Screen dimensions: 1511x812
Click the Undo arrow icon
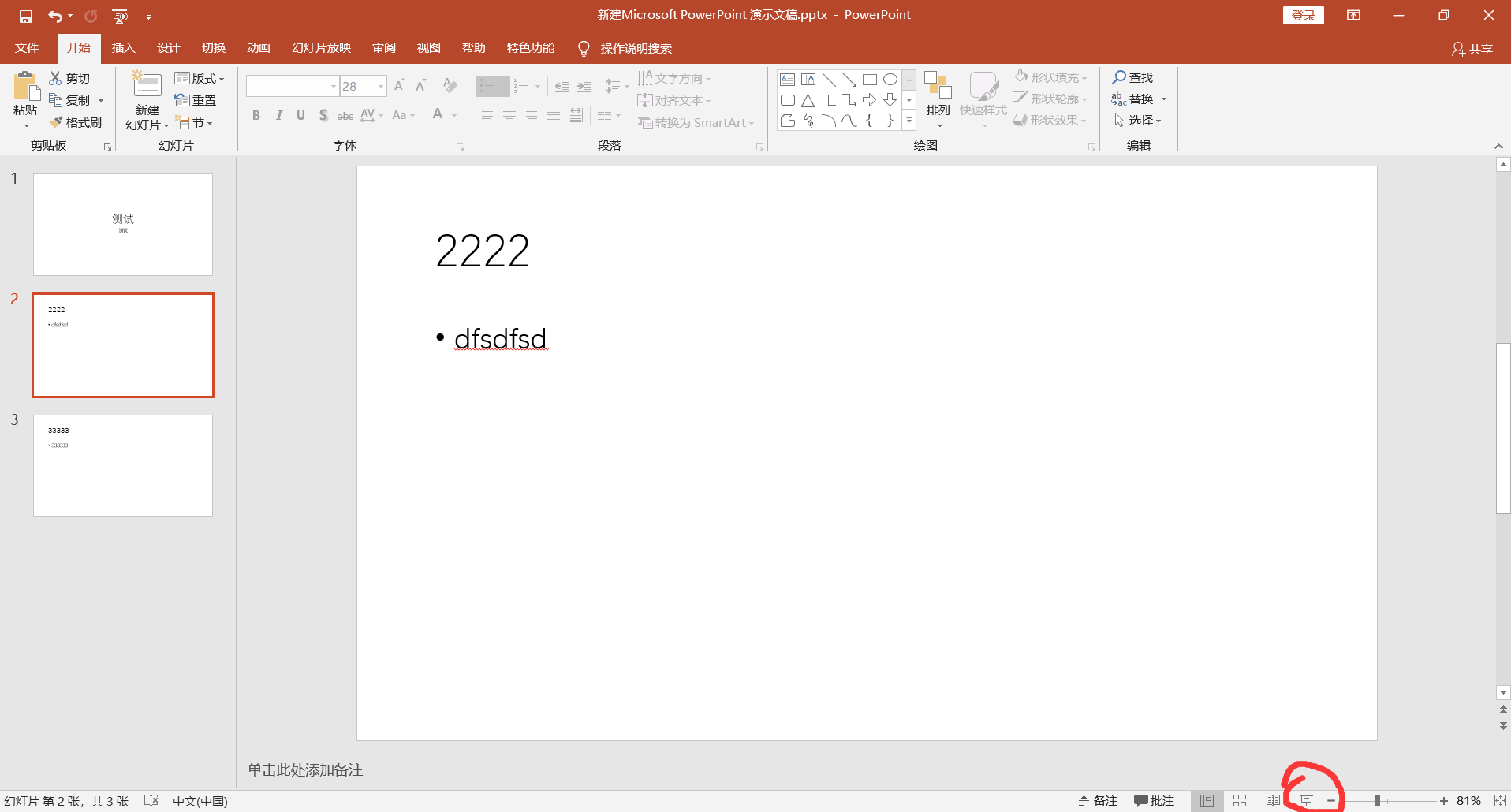click(x=54, y=16)
